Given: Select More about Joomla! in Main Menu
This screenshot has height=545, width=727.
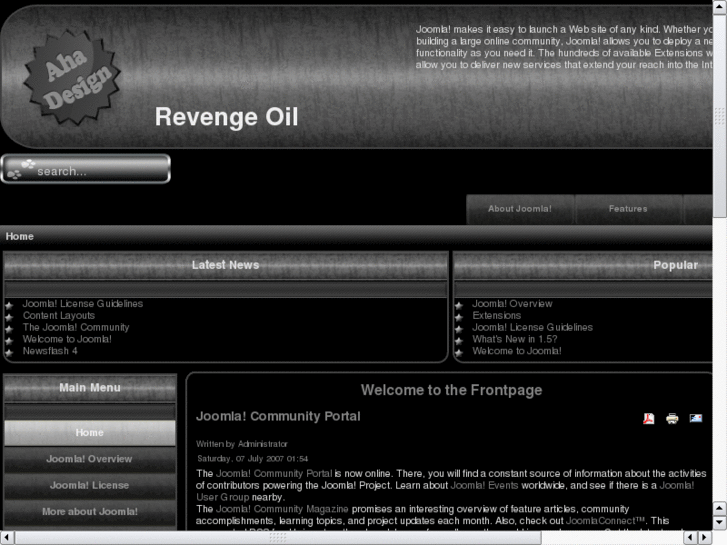Looking at the screenshot, I should [89, 512].
